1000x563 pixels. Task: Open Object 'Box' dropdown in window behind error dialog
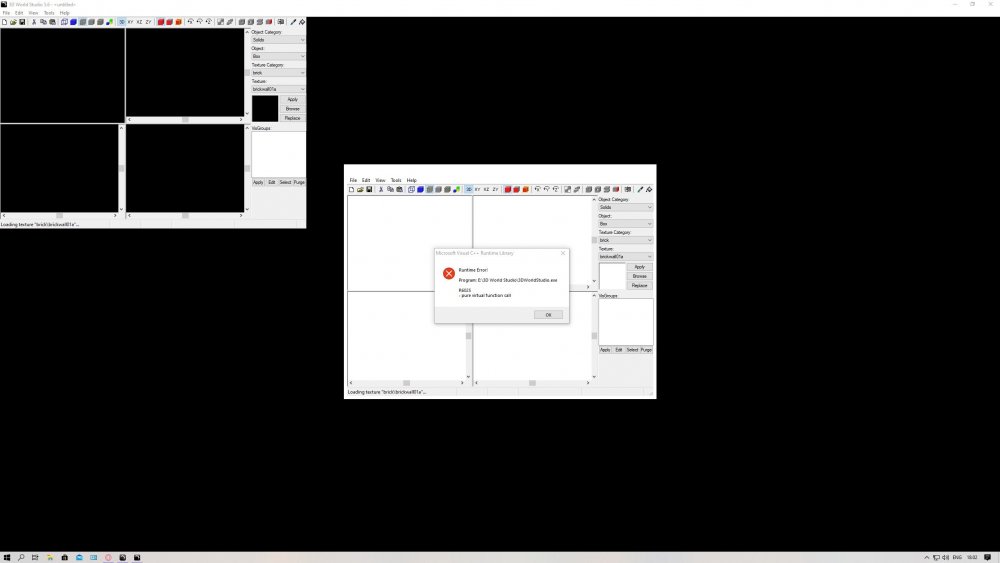coord(625,224)
